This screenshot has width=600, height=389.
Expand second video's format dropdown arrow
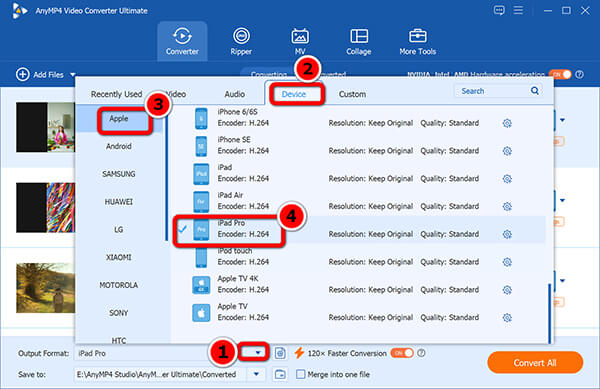[562, 200]
